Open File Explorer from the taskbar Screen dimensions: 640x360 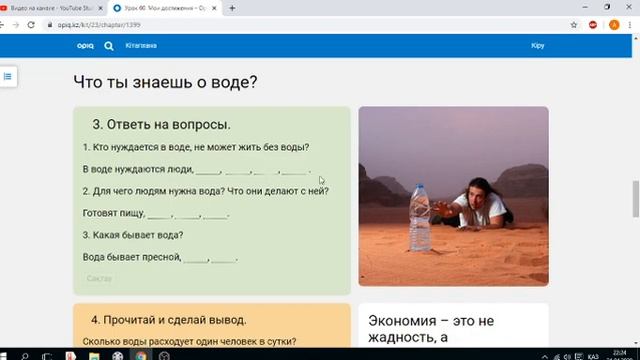(x=94, y=356)
